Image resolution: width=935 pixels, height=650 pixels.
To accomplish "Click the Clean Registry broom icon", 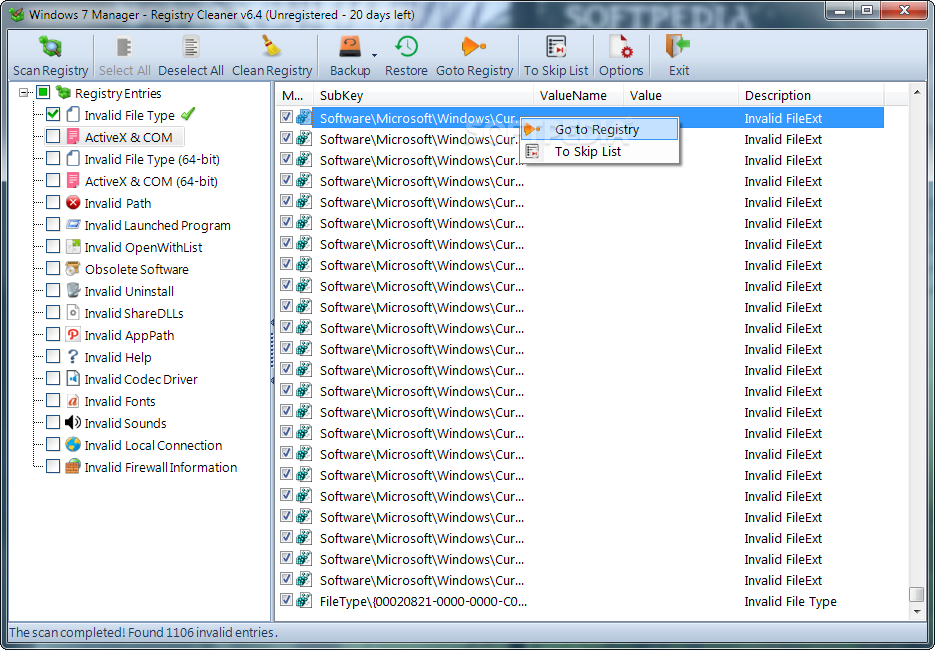I will coord(272,47).
